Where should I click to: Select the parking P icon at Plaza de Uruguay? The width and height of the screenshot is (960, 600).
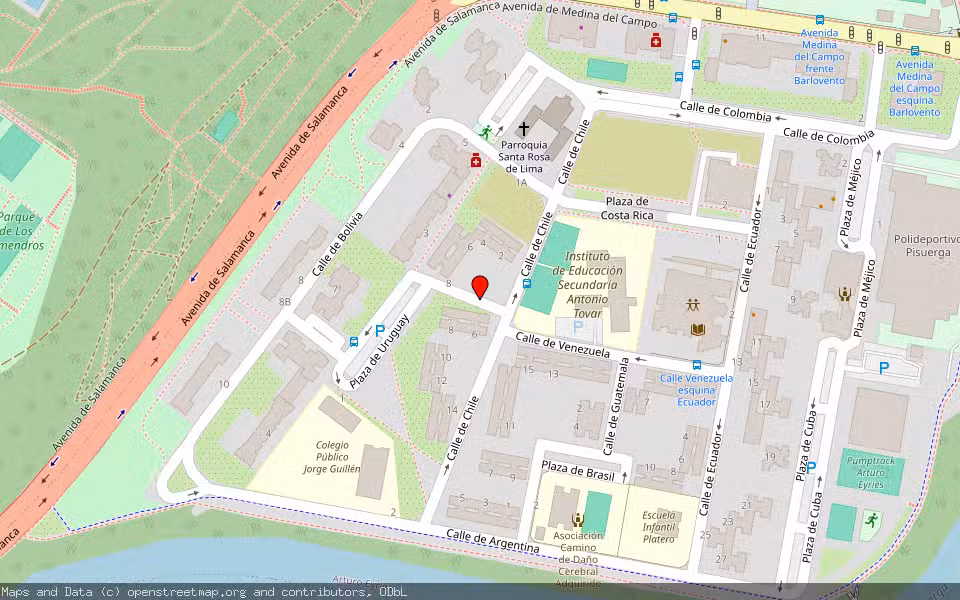tap(380, 331)
